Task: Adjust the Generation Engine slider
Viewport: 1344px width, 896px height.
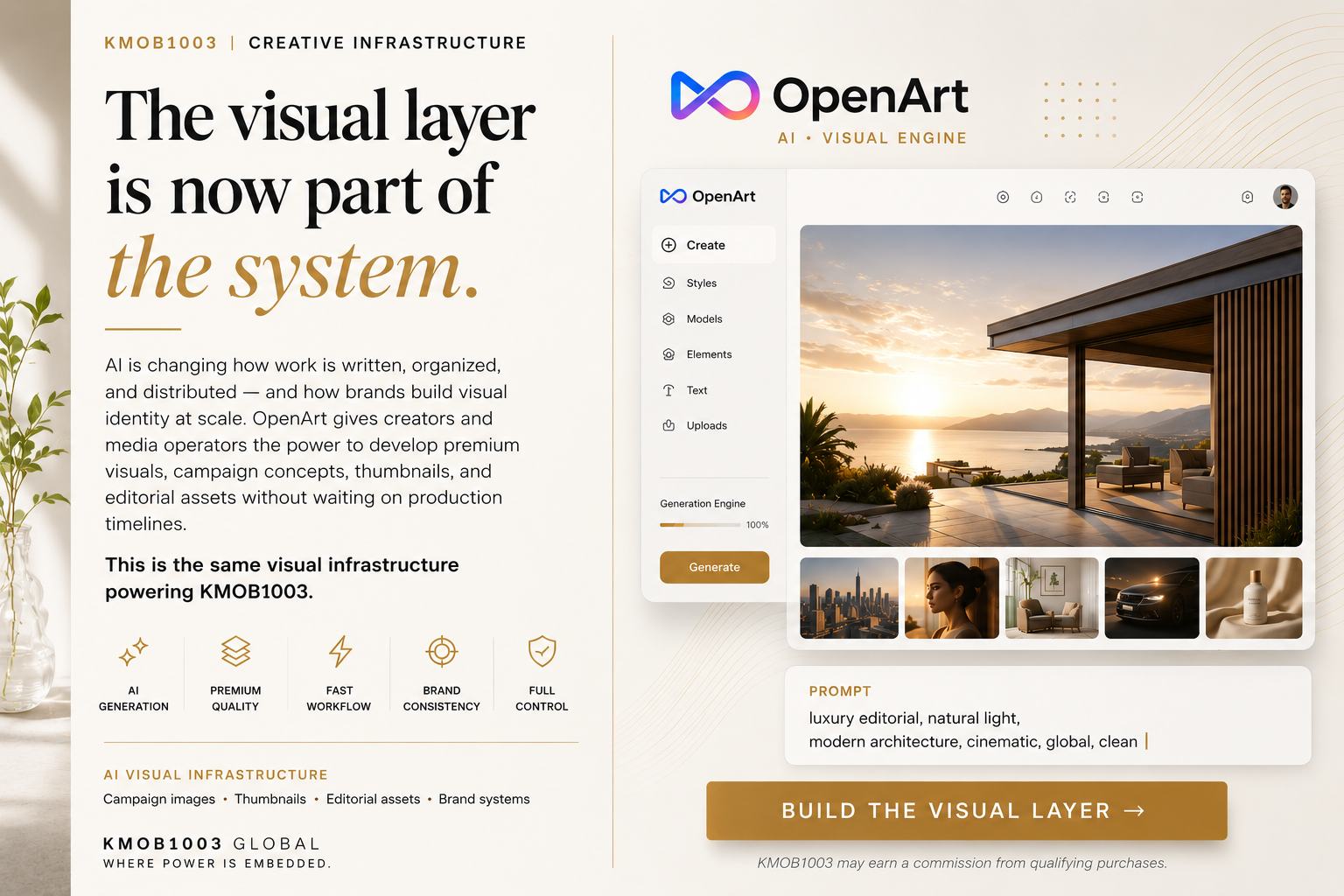Action: click(700, 525)
